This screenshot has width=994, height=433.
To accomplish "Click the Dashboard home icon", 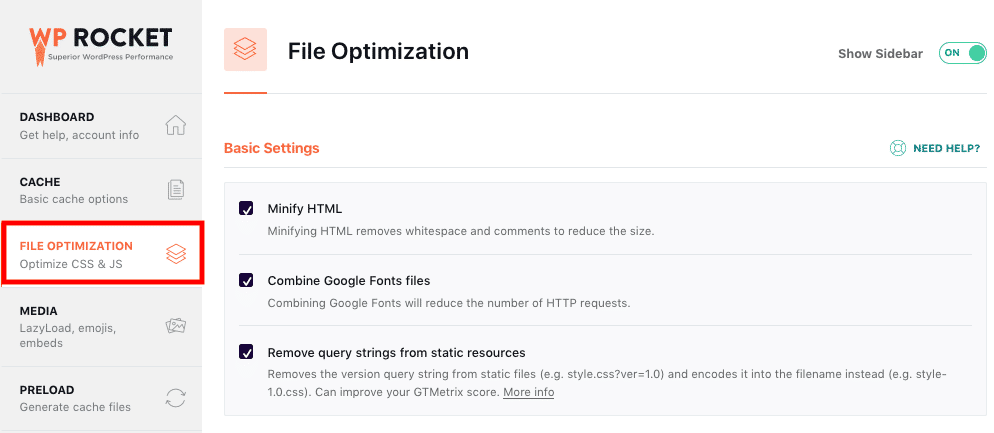I will coord(176,125).
